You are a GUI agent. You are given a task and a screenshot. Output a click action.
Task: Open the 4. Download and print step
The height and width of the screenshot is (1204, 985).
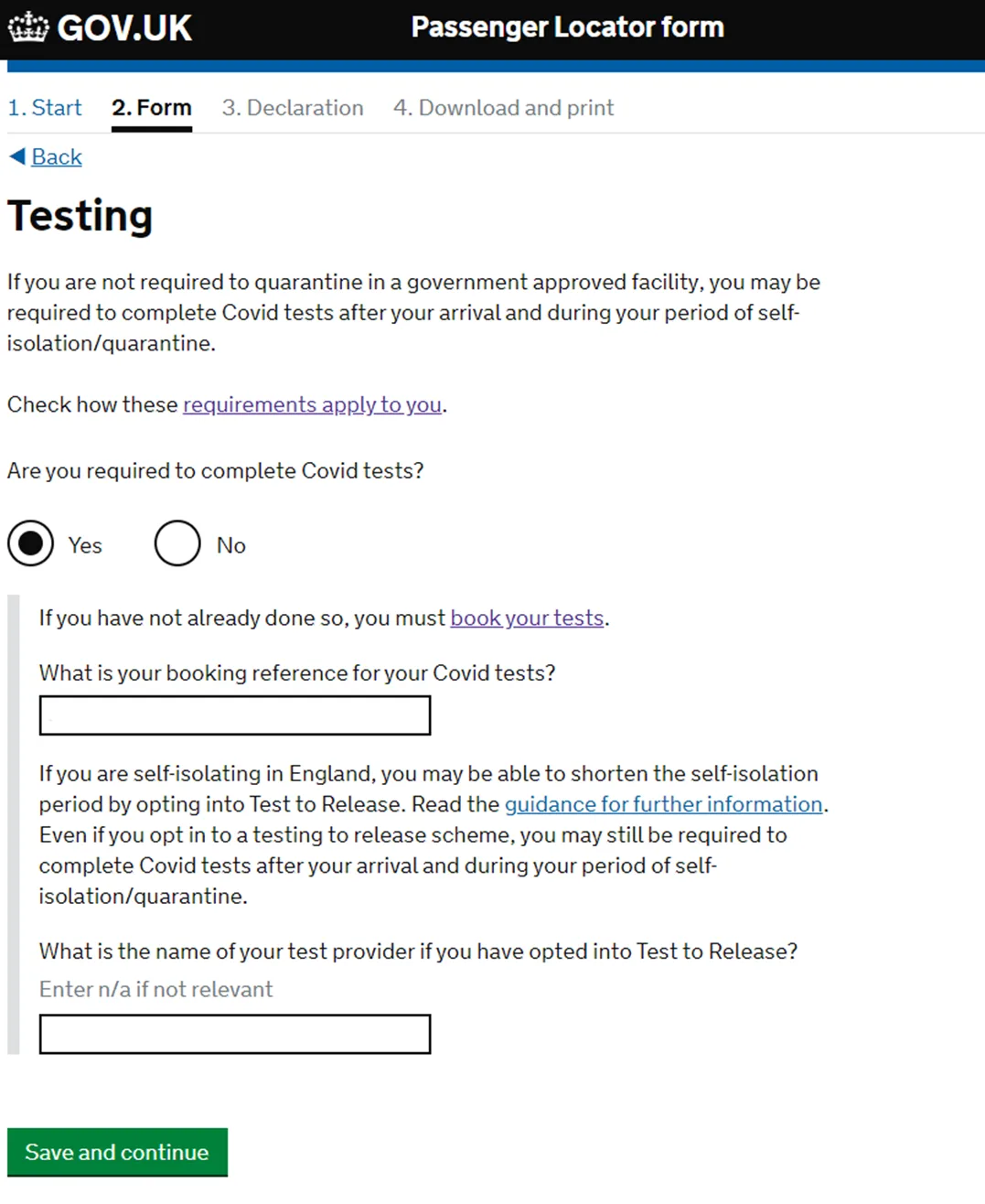[x=504, y=108]
